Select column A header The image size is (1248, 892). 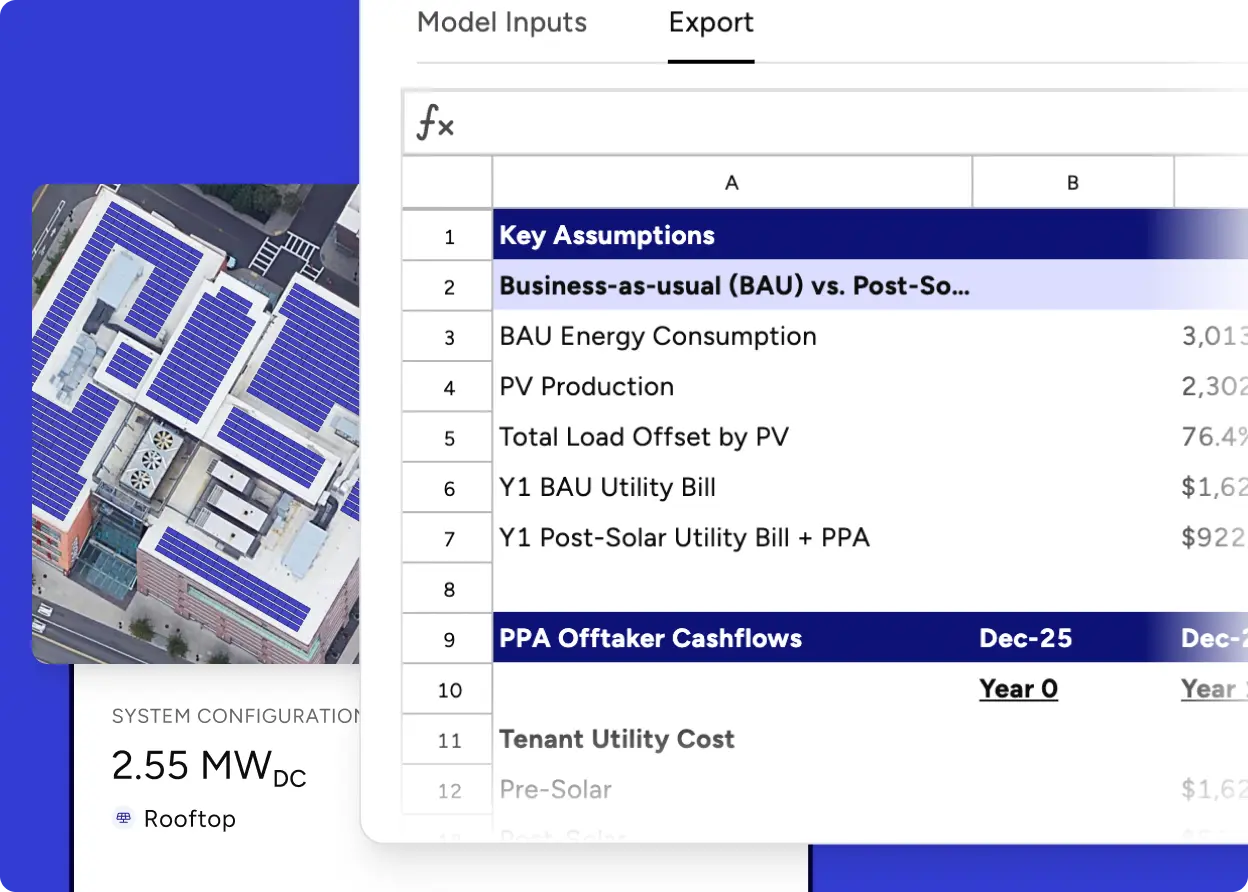[732, 183]
